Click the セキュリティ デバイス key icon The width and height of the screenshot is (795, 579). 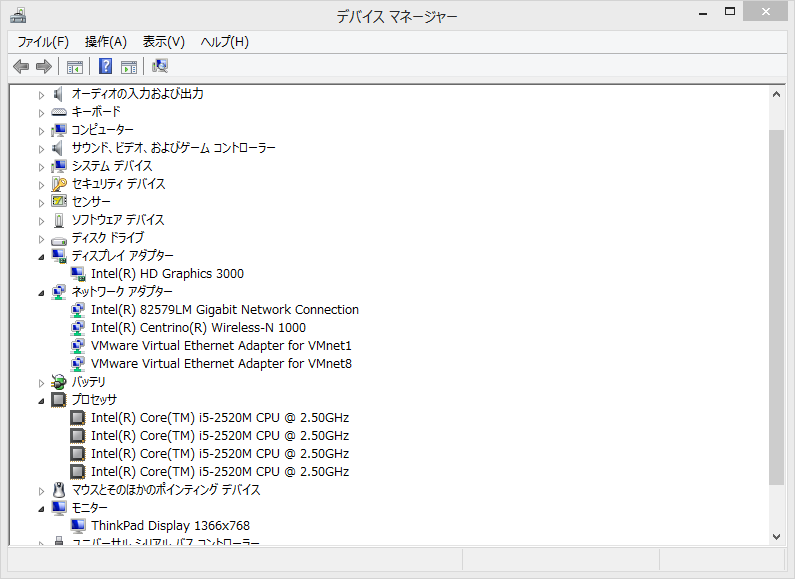click(59, 184)
